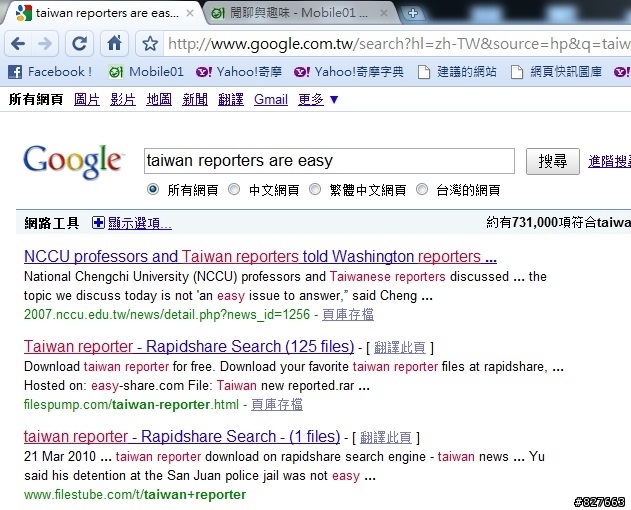Select the 中文網頁 radio button
The image size is (631, 510).
[234, 189]
